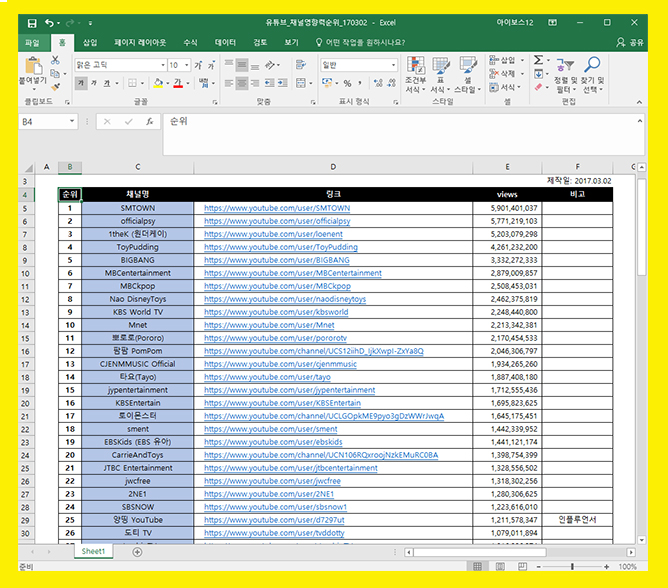Image resolution: width=668 pixels, height=588 pixels.
Task: Click the 공유 share button
Action: (630, 43)
